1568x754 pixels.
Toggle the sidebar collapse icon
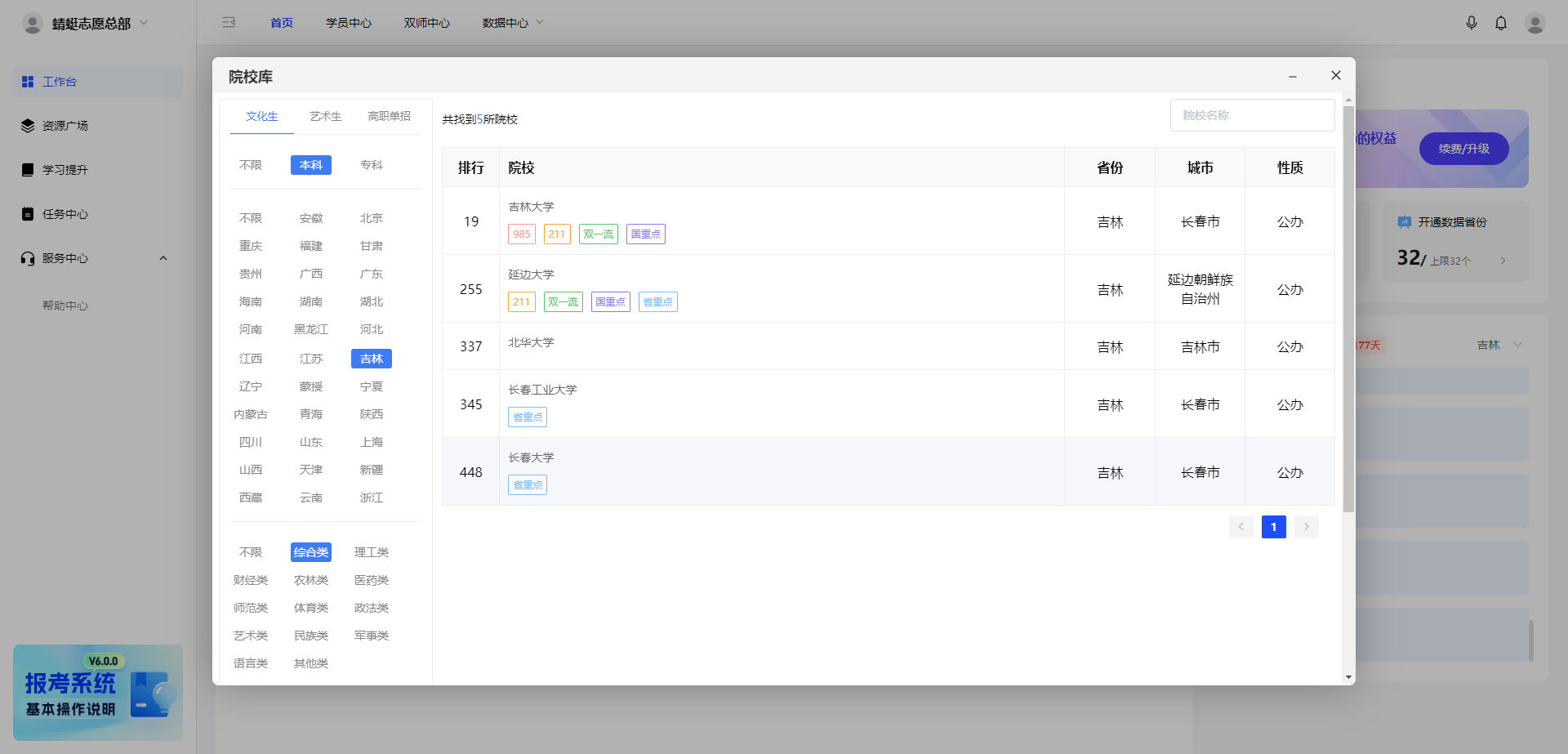click(229, 23)
